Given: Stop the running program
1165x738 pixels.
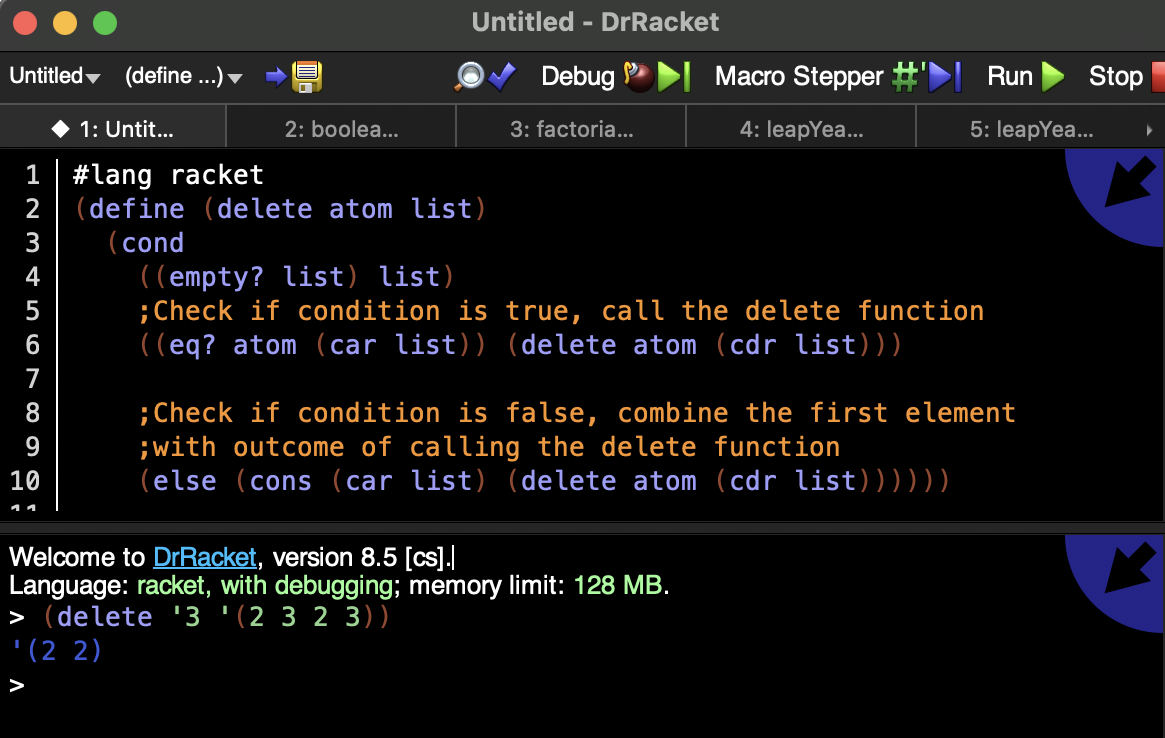Looking at the screenshot, I should 1126,77.
